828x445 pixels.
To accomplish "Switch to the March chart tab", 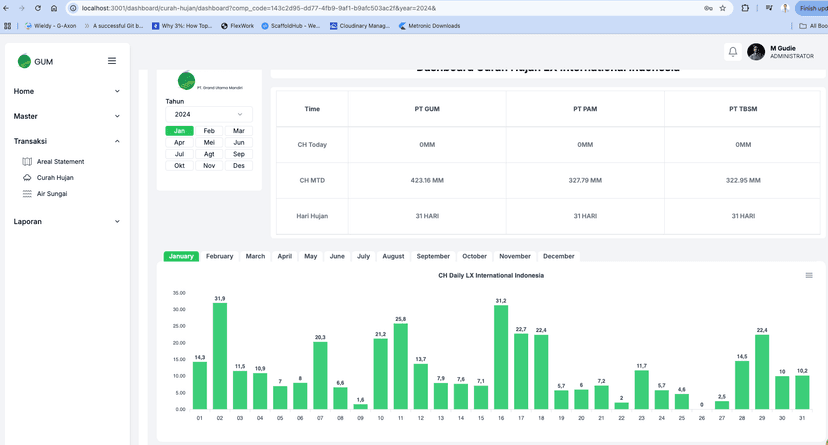I will pyautogui.click(x=255, y=256).
